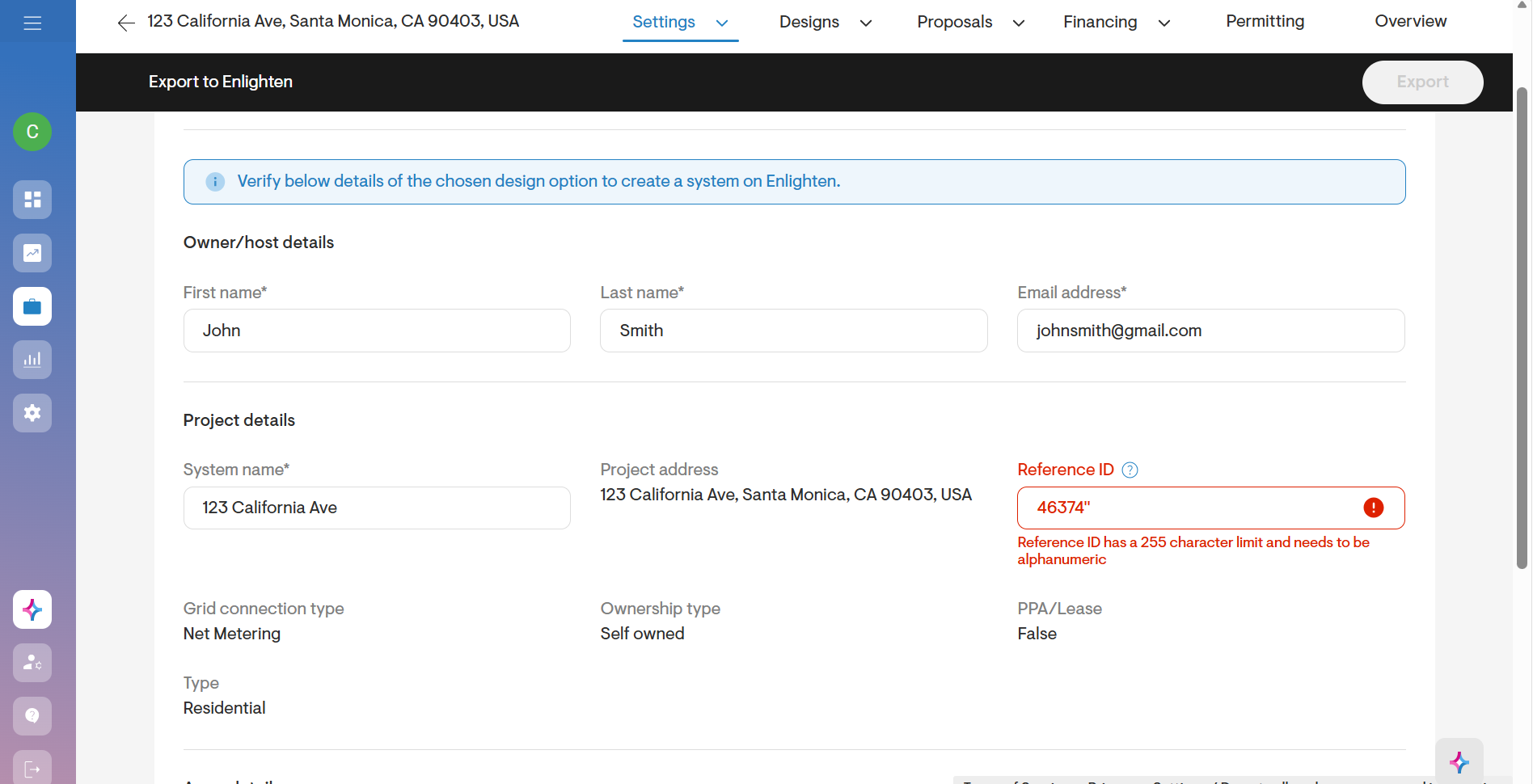Open the trend chart icon in sidebar
Image resolution: width=1533 pixels, height=784 pixels.
(x=32, y=253)
